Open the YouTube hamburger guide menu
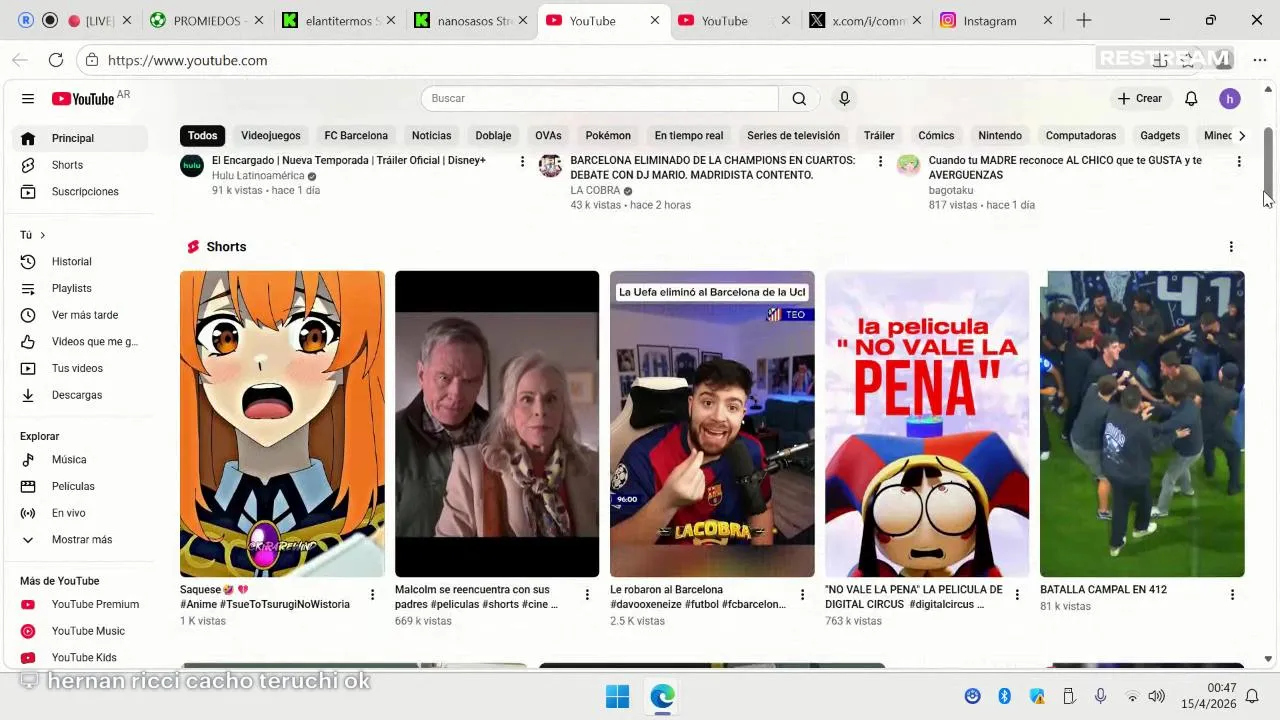This screenshot has height=720, width=1280. click(x=28, y=98)
